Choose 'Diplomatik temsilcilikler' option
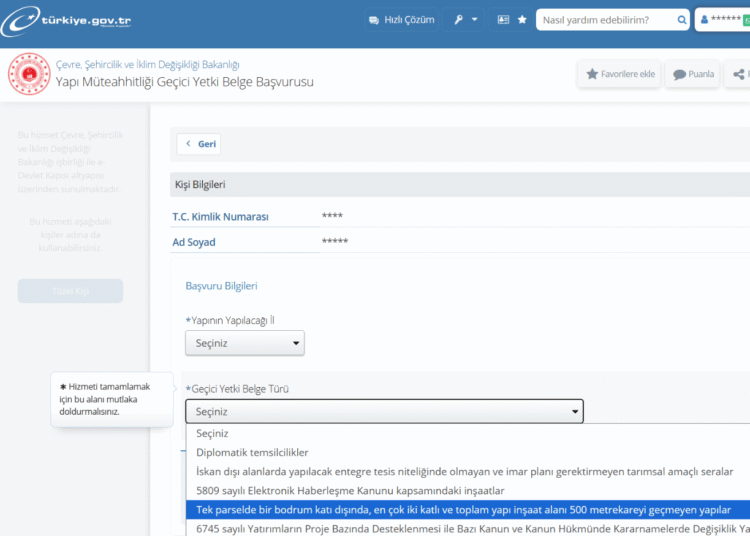 [468, 452]
